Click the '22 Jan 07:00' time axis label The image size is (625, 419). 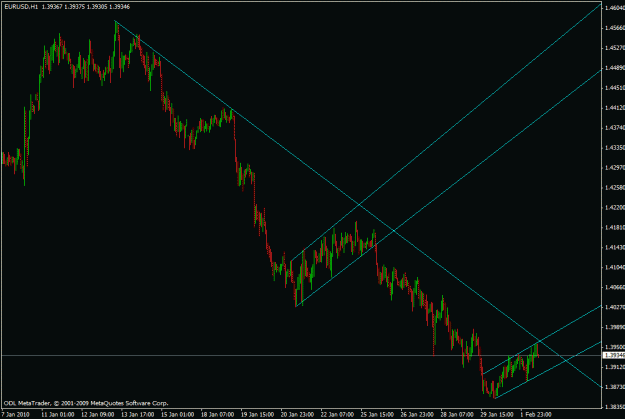pos(337,415)
